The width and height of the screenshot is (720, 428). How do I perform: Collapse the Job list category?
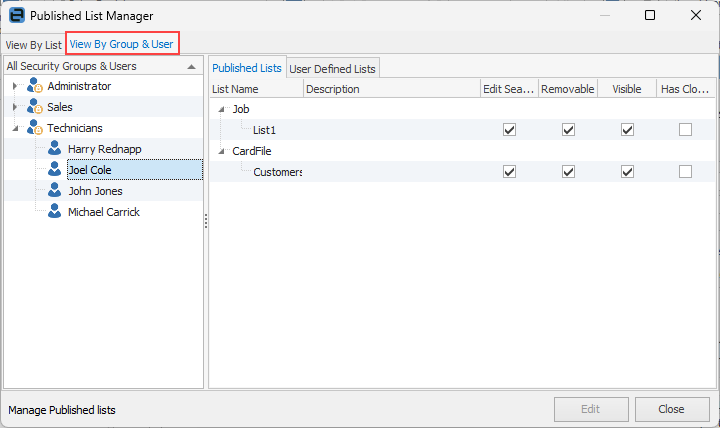coord(221,109)
